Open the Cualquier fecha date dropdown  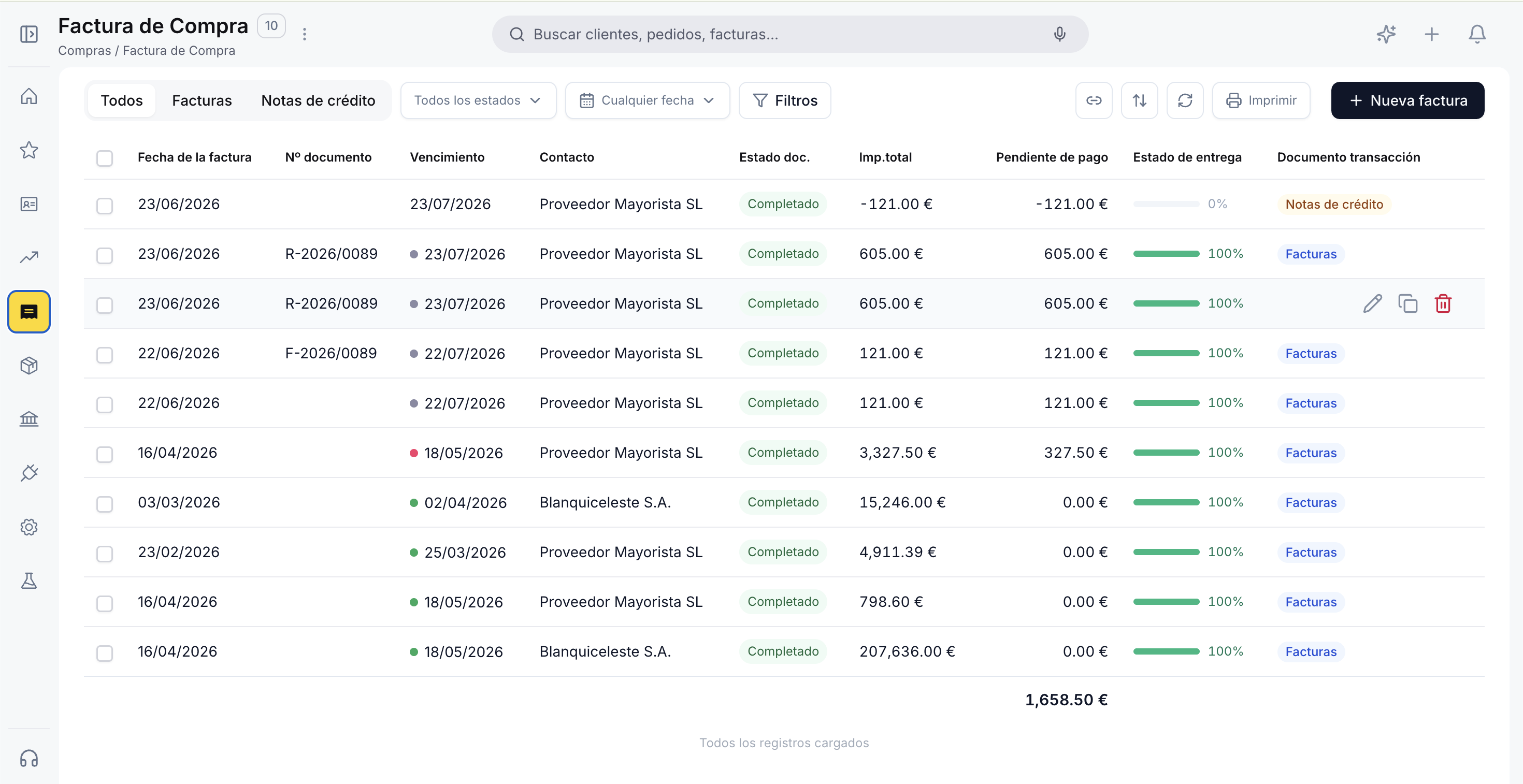[648, 100]
